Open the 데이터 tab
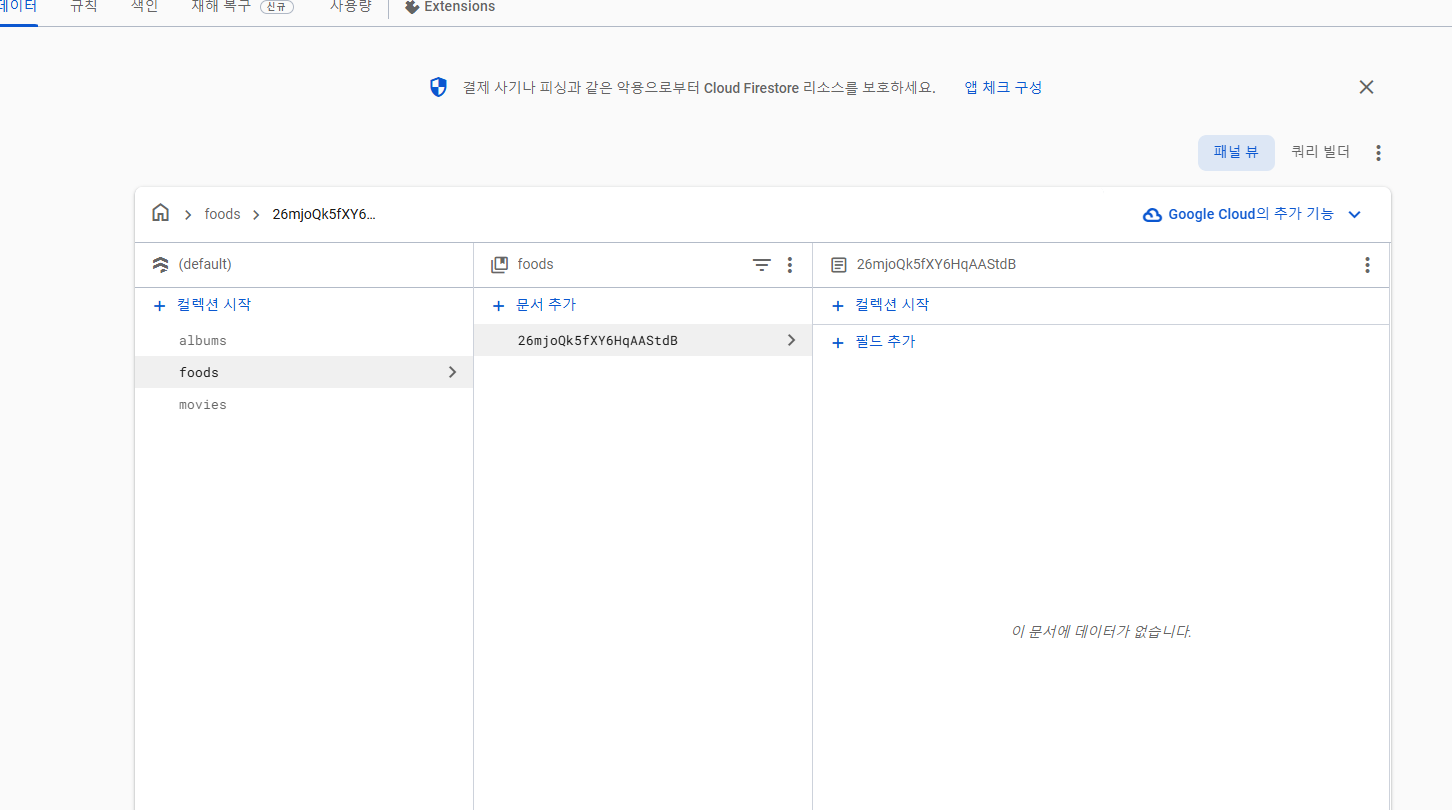The width and height of the screenshot is (1452, 810). click(18, 7)
